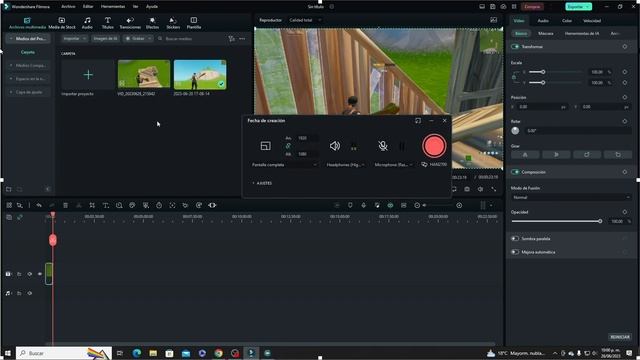This screenshot has height=360, width=640.
Task: Click the aspect ratio lock link icon
Action: pos(288,146)
